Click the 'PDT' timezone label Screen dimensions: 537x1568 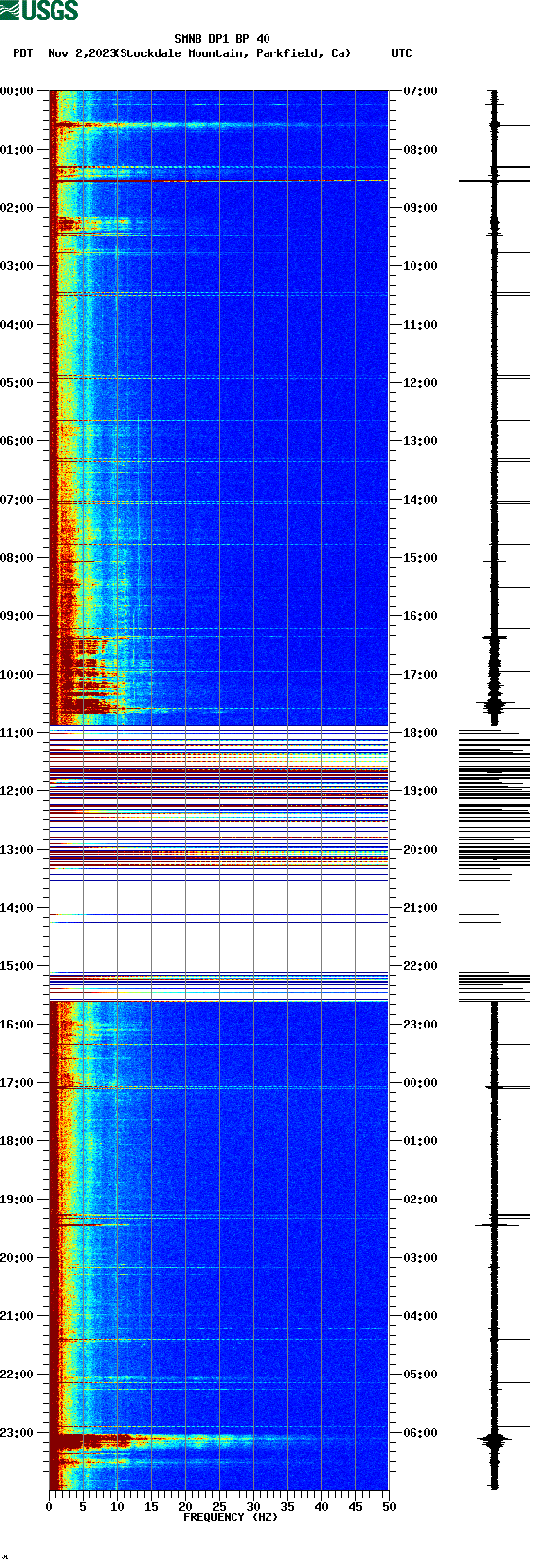coord(23,53)
